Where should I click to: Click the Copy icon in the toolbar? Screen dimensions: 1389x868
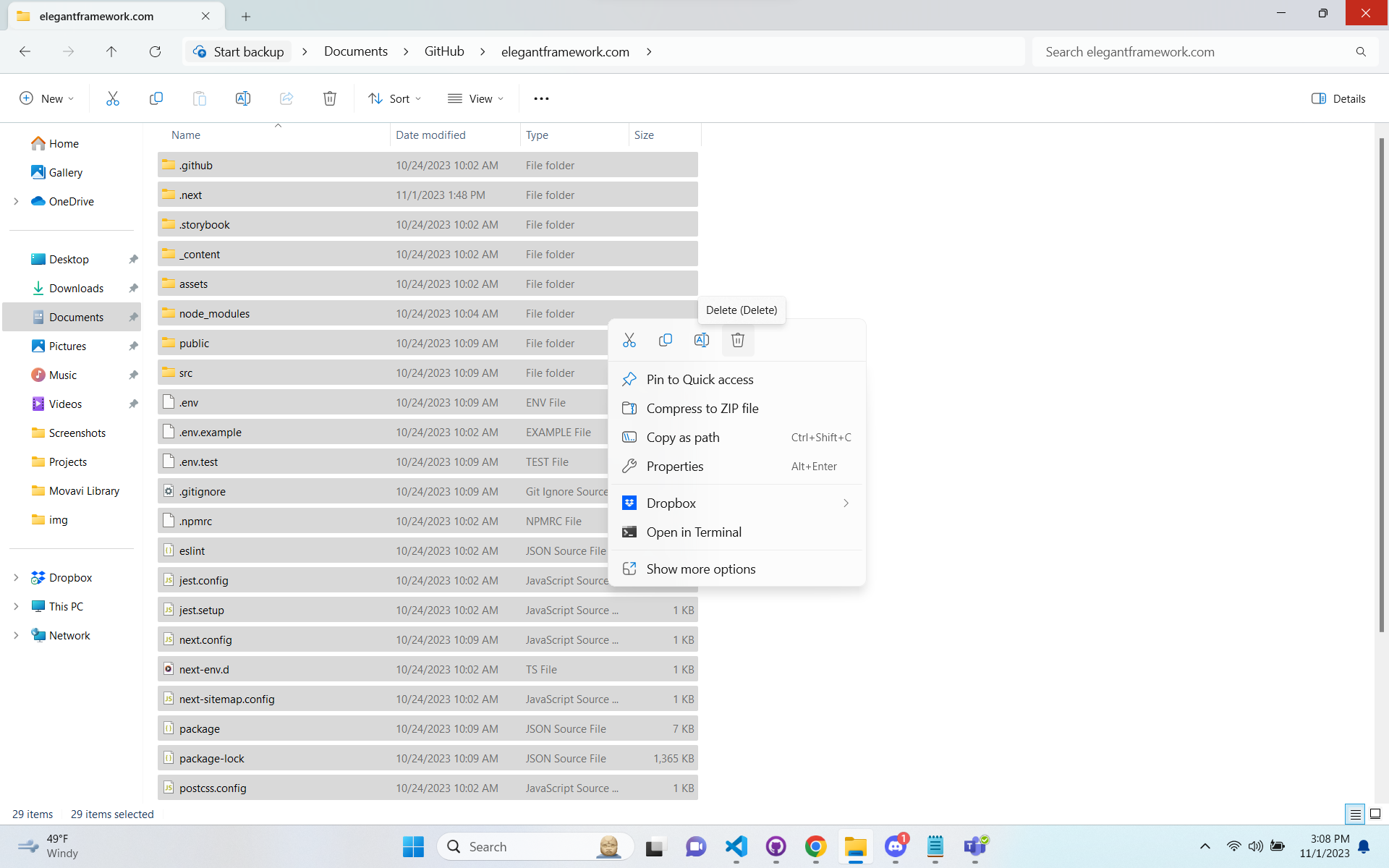coord(156,98)
